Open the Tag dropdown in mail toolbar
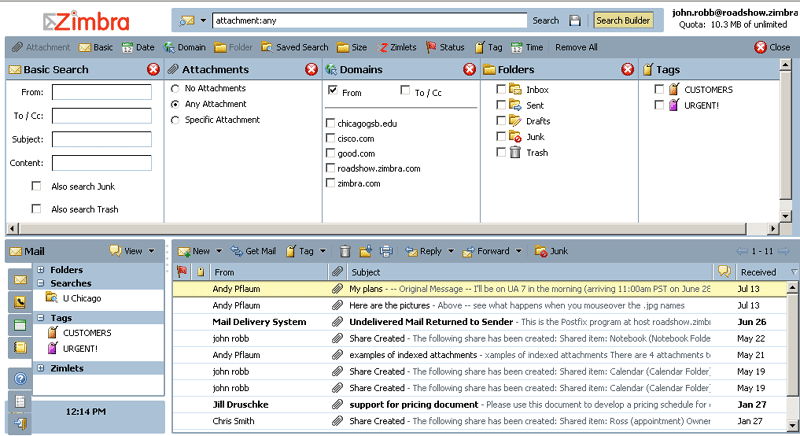The height and width of the screenshot is (436, 800). (x=322, y=251)
